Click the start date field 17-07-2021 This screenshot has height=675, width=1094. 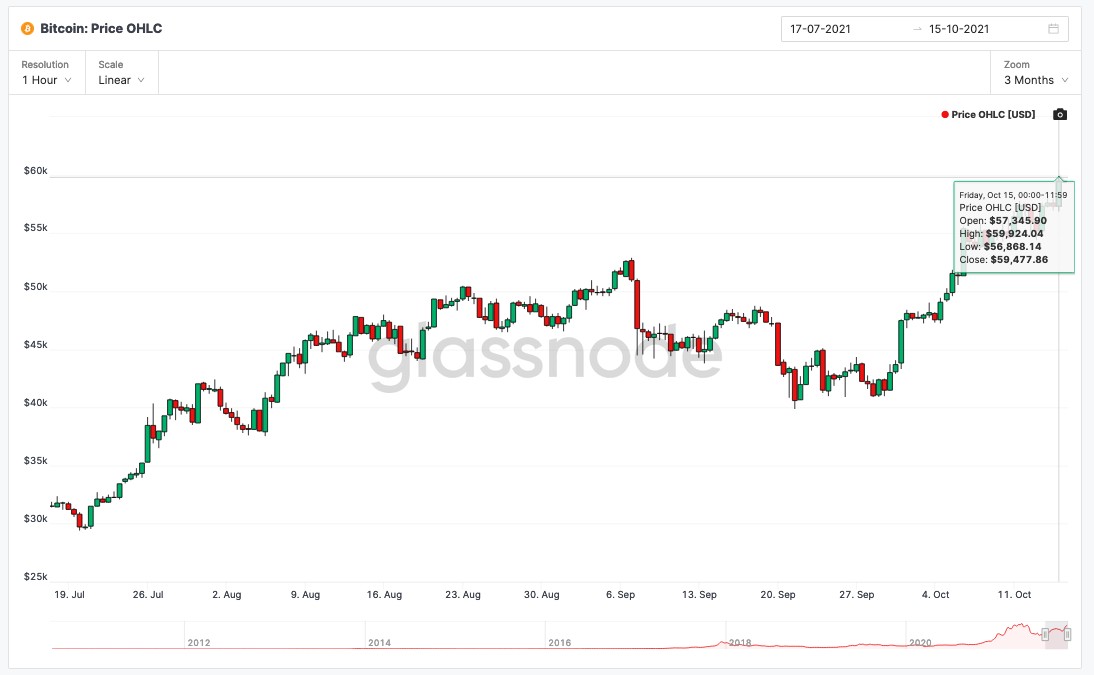click(x=820, y=29)
